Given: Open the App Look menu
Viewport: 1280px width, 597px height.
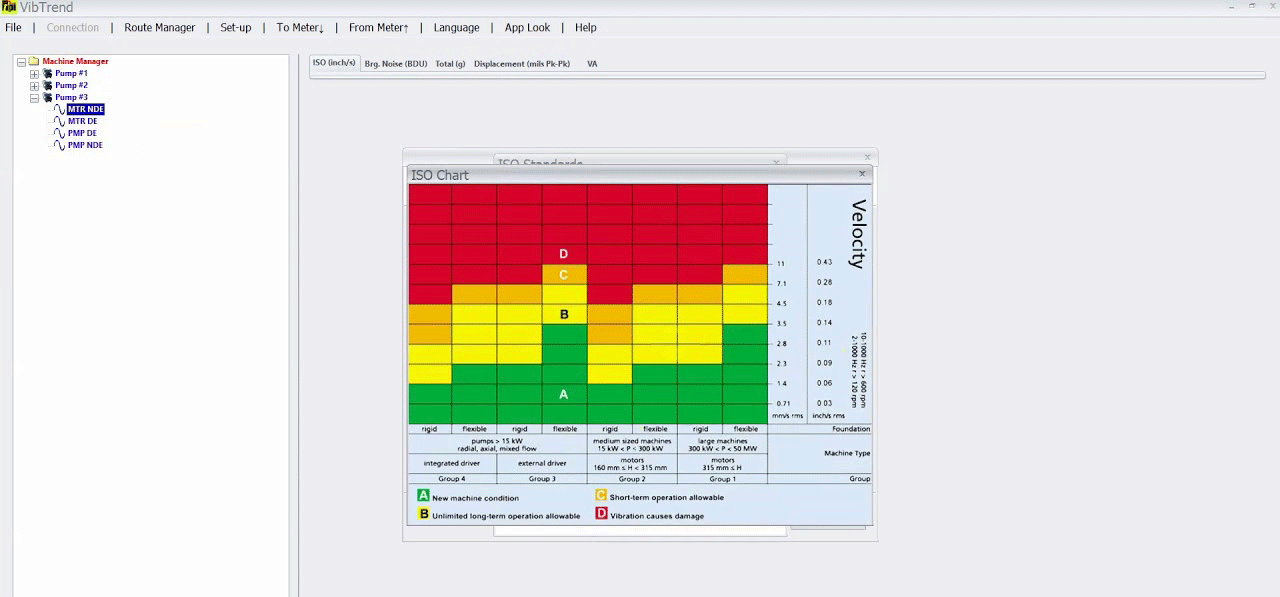Looking at the screenshot, I should (527, 28).
